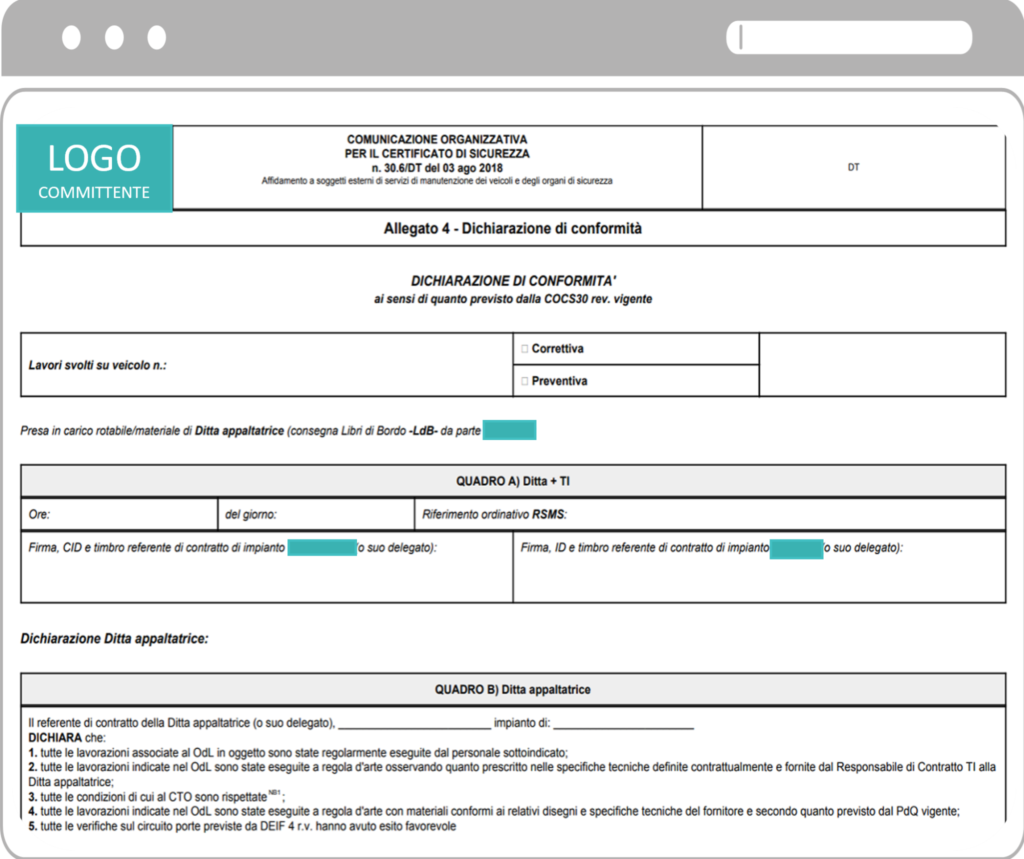Click the Allegato 4 - Dichiarazione di conformità title

pyautogui.click(x=513, y=229)
